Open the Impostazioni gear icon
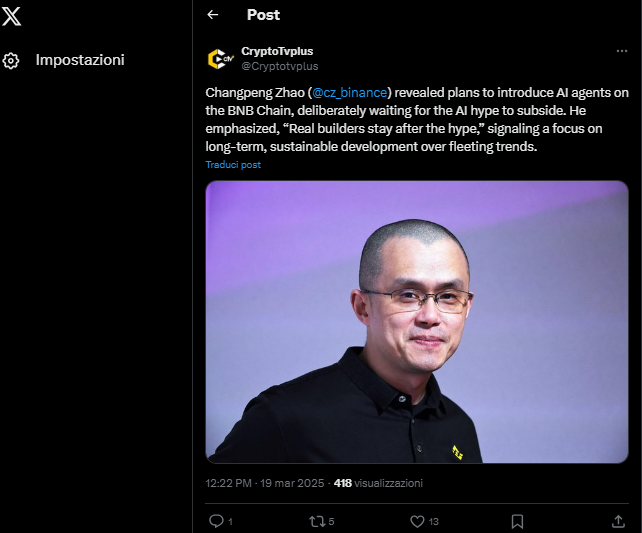Screen dimensions: 642x533 [x=11, y=60]
